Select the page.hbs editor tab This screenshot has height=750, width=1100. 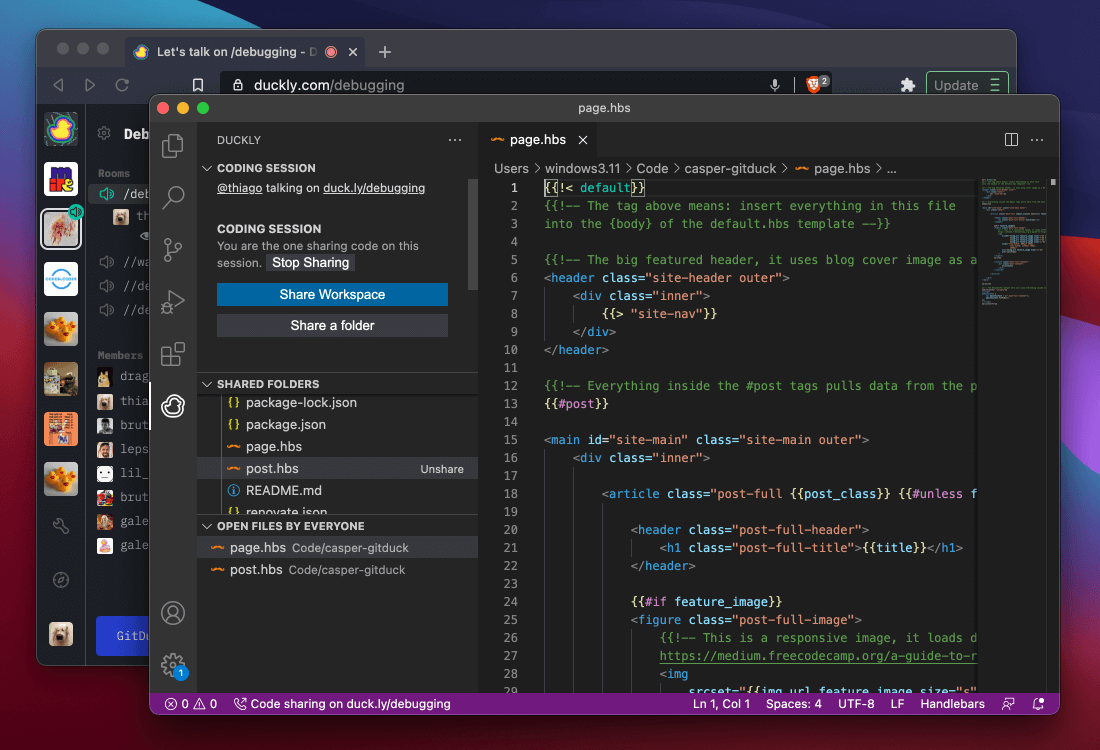pyautogui.click(x=538, y=140)
